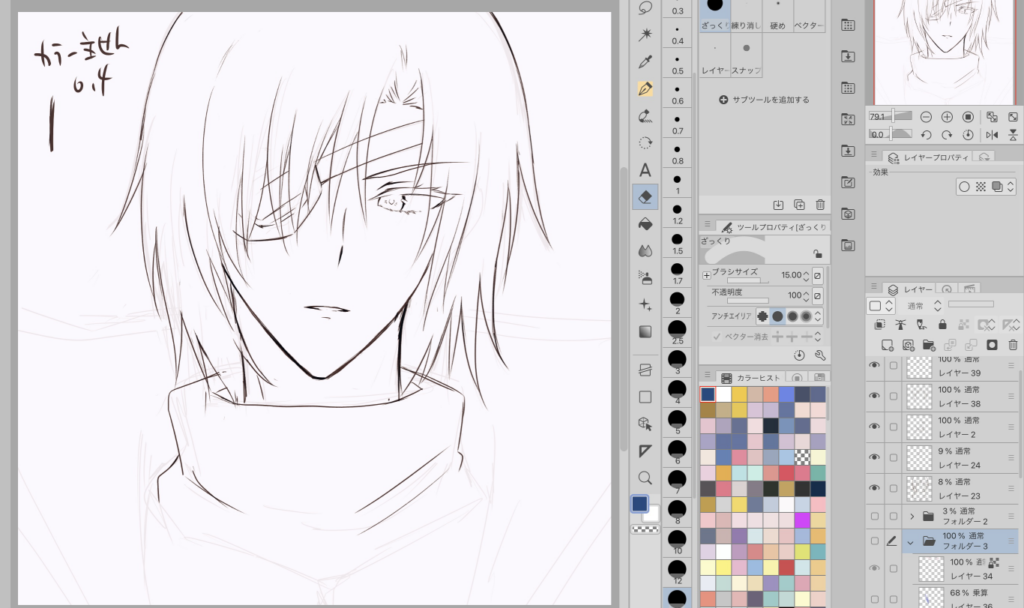Select the Eyedropper tool

[x=645, y=61]
